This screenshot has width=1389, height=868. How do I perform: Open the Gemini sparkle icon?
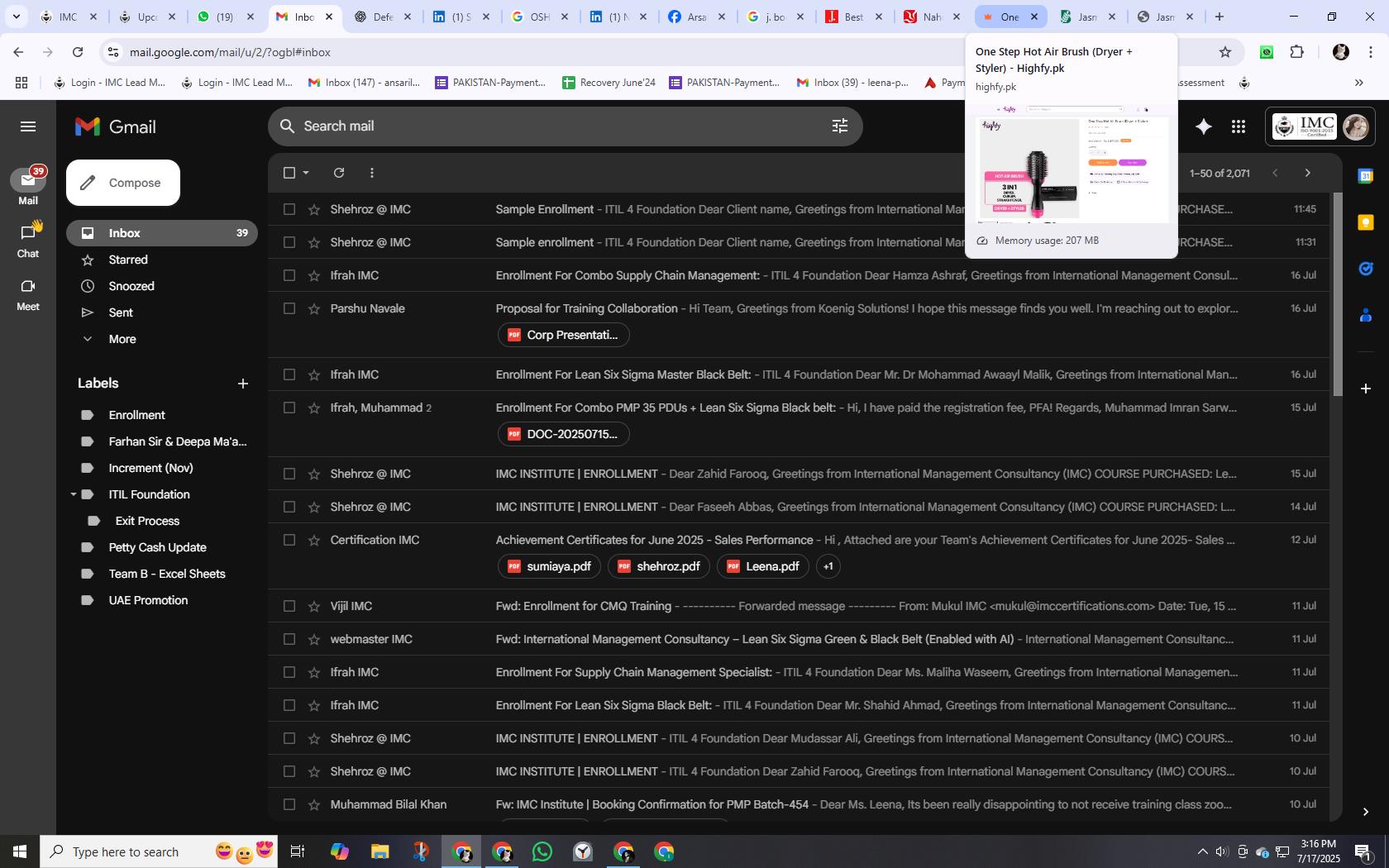pyautogui.click(x=1204, y=126)
